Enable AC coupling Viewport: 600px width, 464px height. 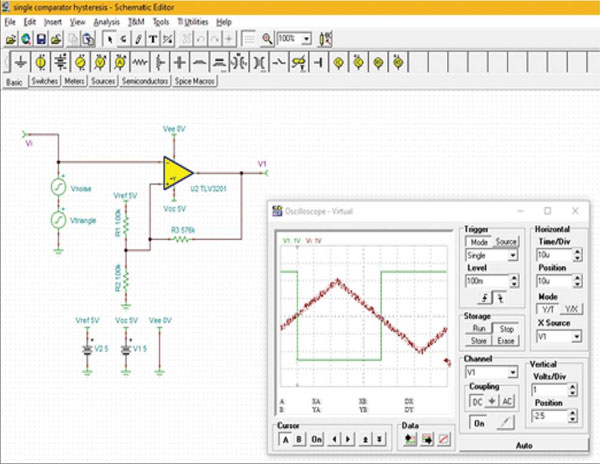[x=507, y=401]
